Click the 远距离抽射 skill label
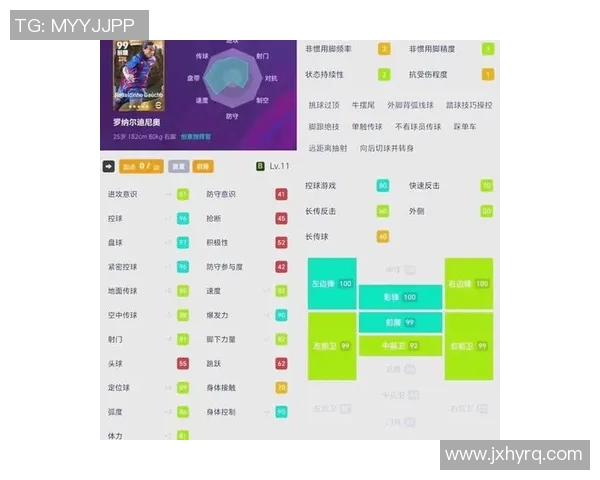The height and width of the screenshot is (480, 600). (x=328, y=148)
